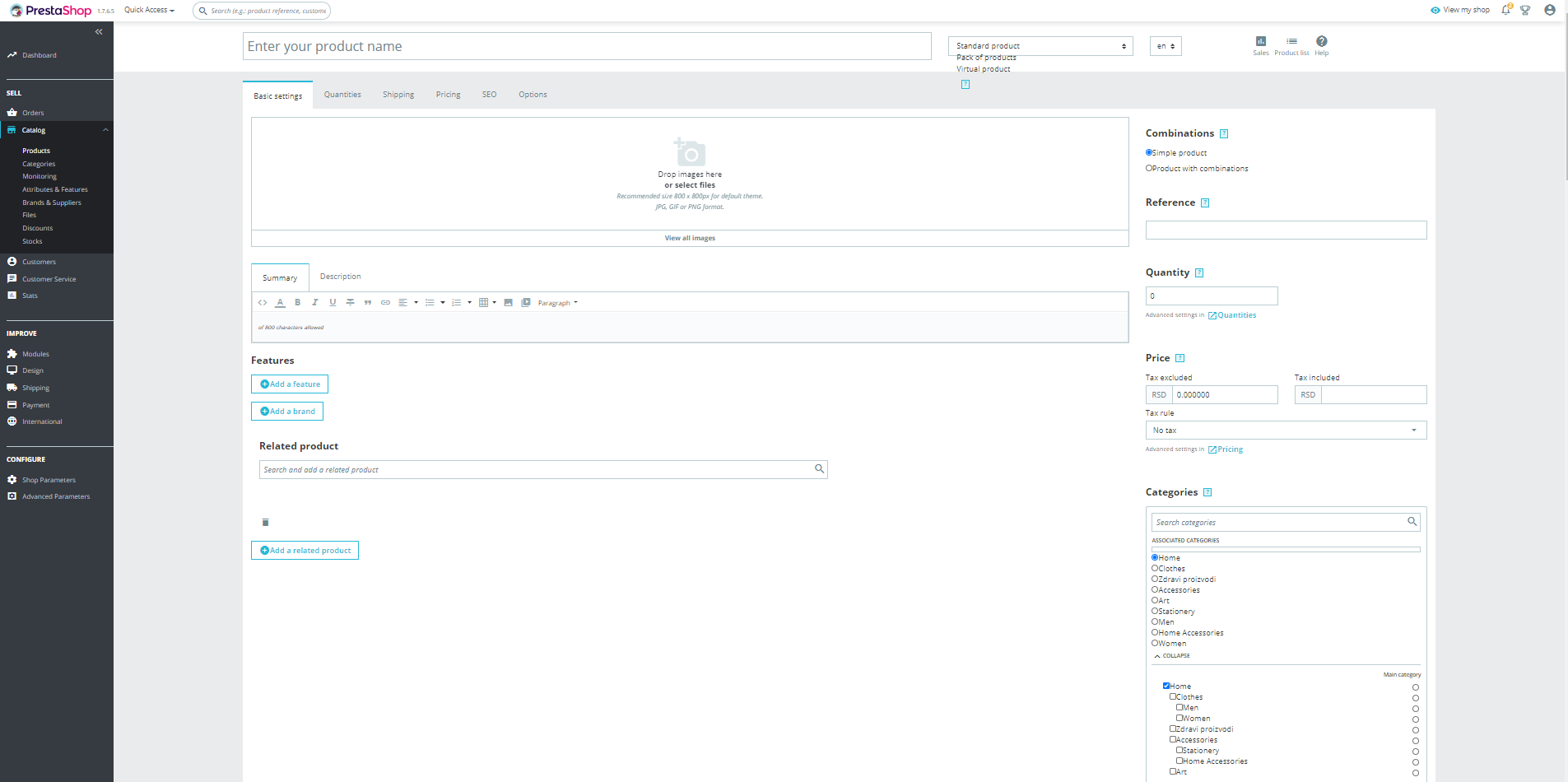Screen dimensions: 1568x782
Task: Choose text color in summary toolbar
Action: pos(280,303)
